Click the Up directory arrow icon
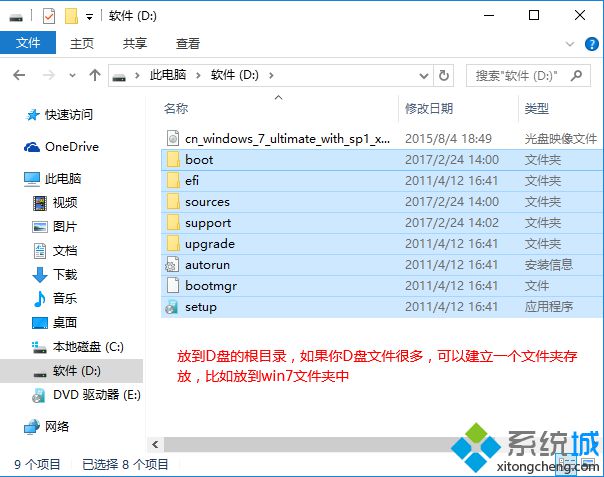The width and height of the screenshot is (604, 477). coord(95,75)
